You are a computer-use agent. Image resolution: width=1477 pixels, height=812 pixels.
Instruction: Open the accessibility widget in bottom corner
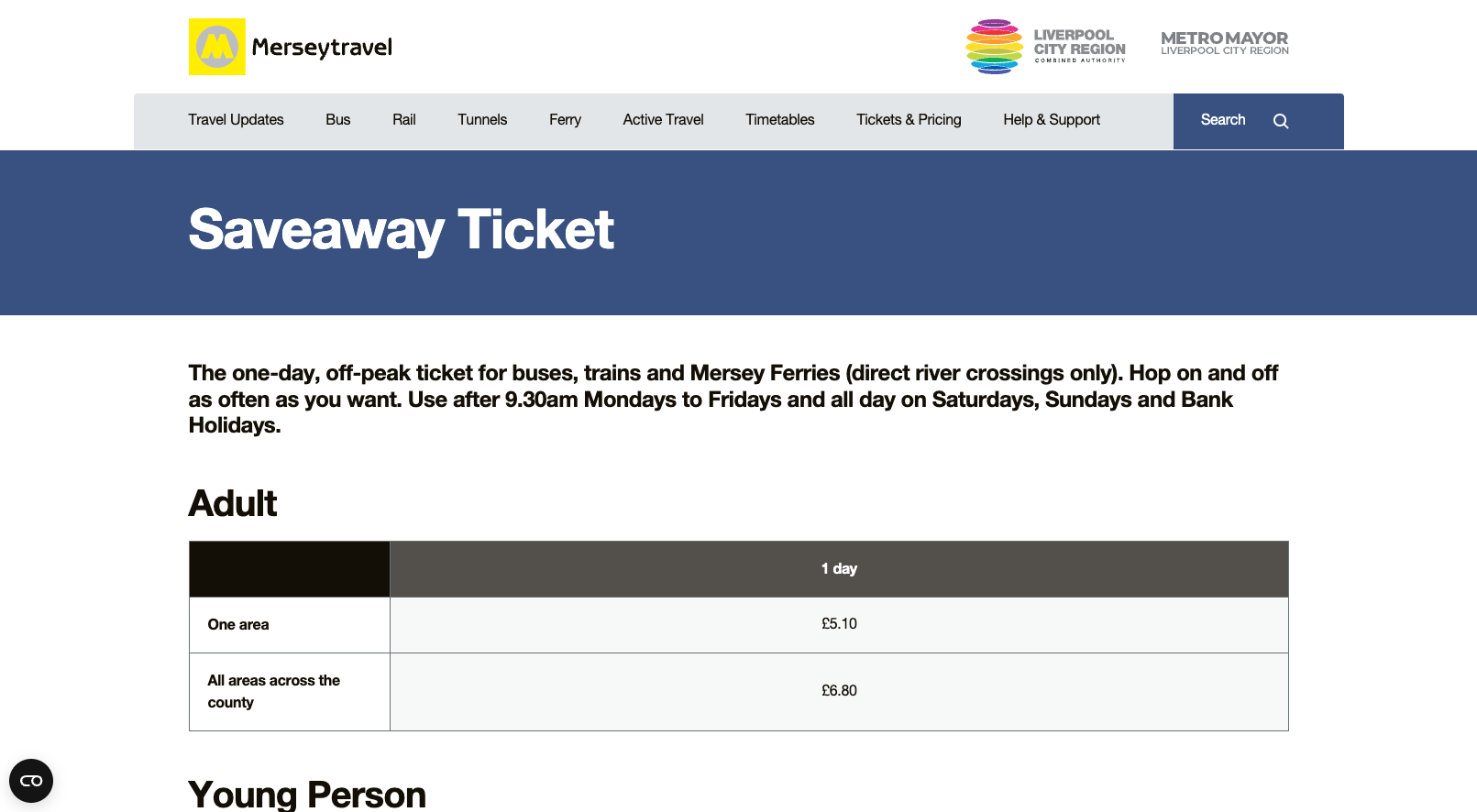[x=31, y=781]
